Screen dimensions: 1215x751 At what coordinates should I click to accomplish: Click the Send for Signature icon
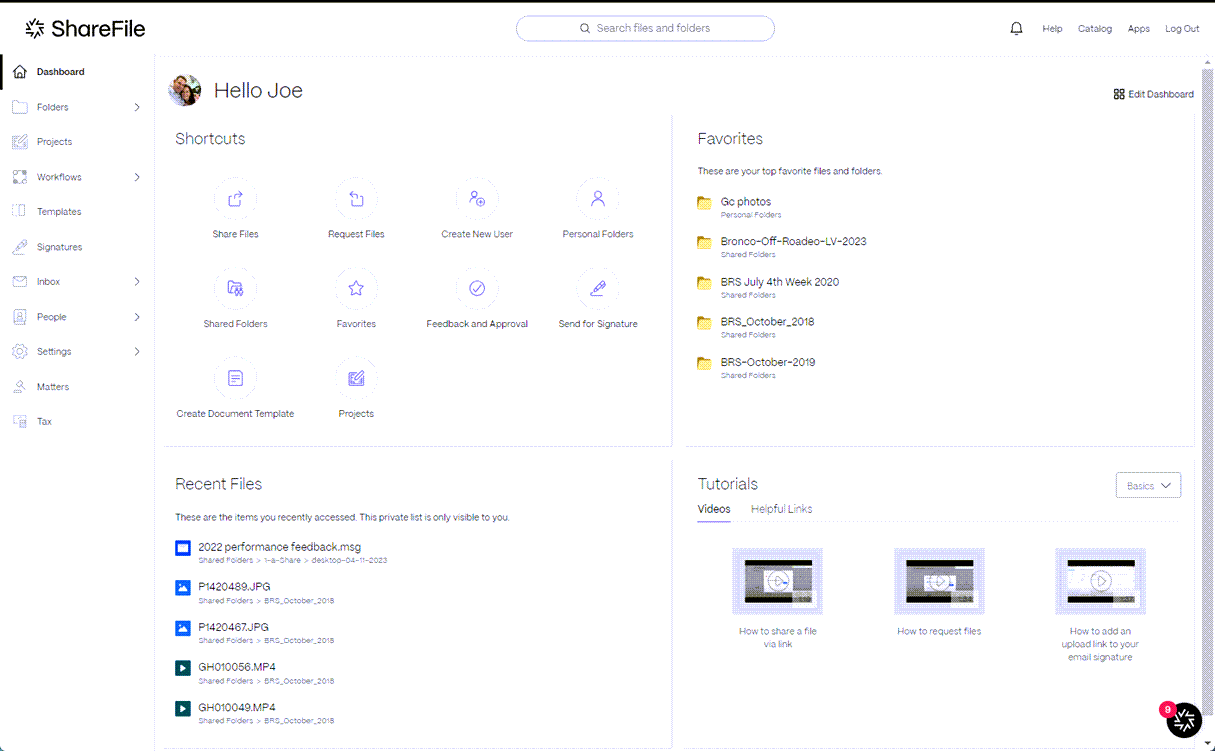click(598, 289)
